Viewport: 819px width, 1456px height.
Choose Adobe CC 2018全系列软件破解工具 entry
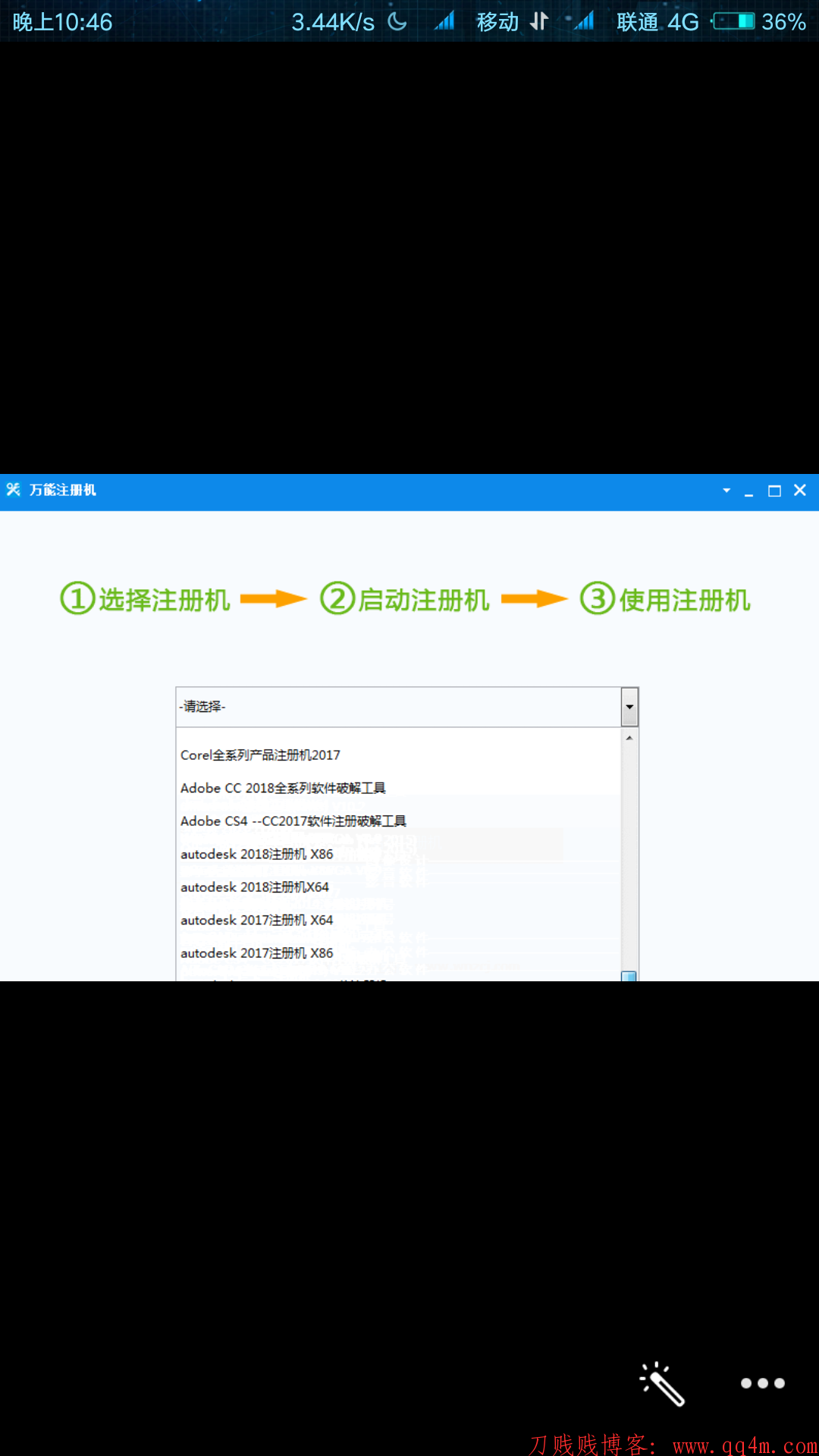coord(399,788)
